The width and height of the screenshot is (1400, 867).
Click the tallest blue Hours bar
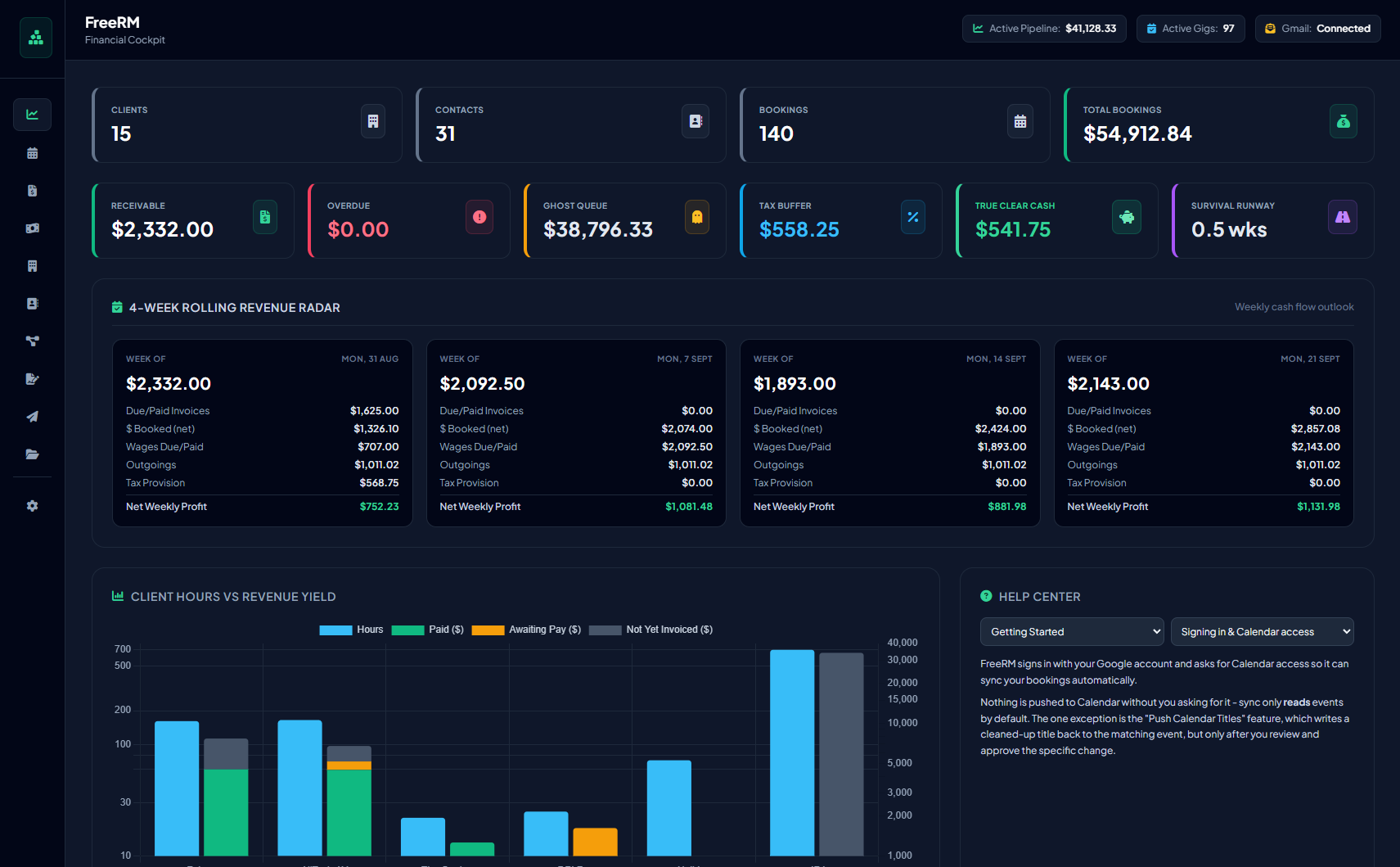pos(792,753)
